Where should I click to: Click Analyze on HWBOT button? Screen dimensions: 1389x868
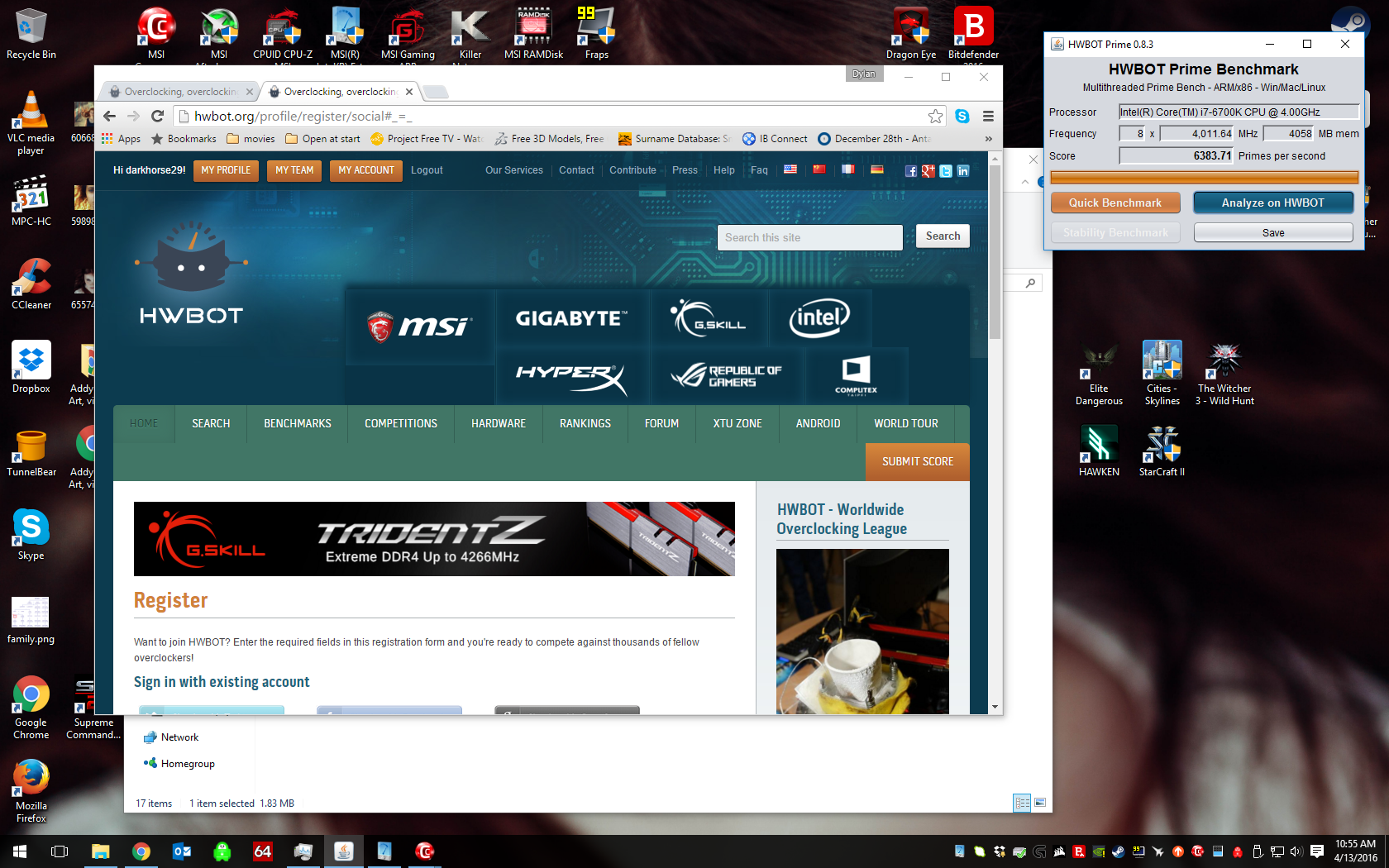(1272, 203)
